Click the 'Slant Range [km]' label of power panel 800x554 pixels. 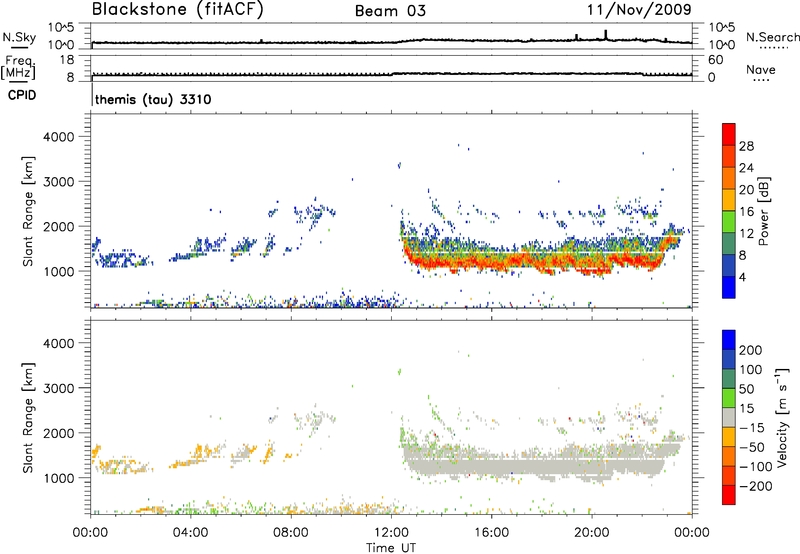28,211
